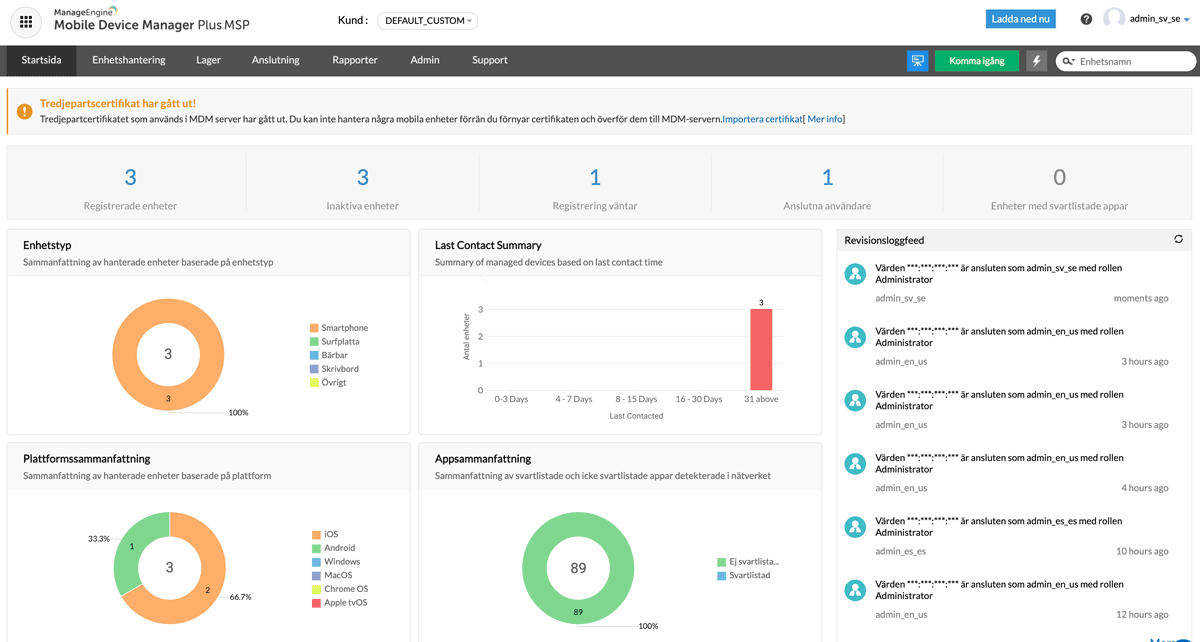Click Enheter med svartlistade appar count 0

point(1060,178)
